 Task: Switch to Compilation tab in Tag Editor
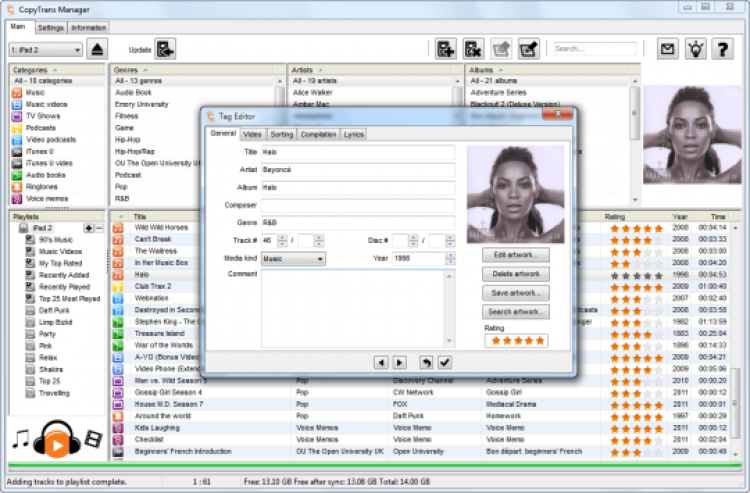click(318, 134)
